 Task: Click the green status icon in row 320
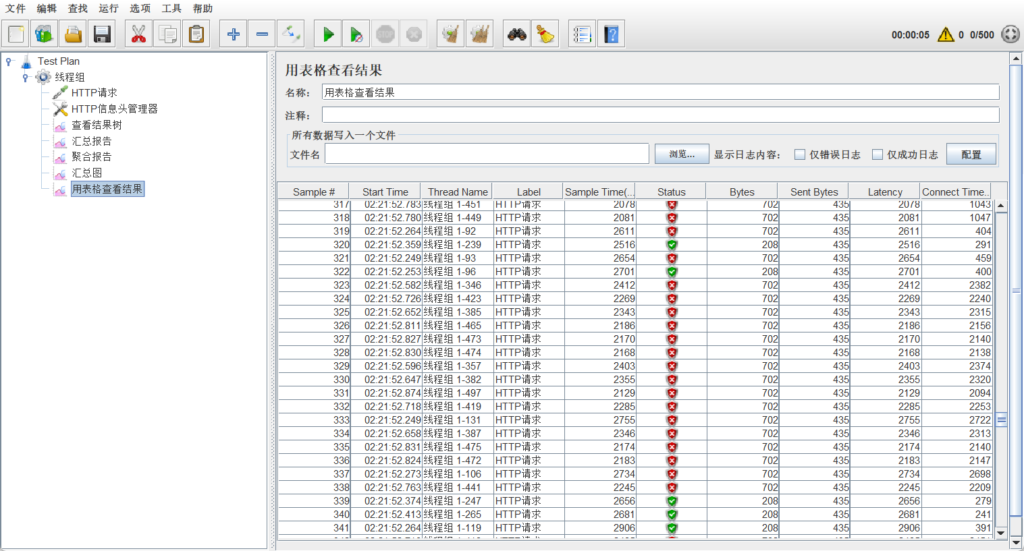click(671, 245)
